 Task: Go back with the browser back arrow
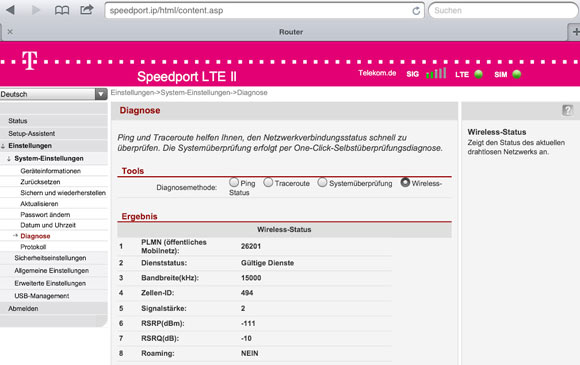[11, 10]
